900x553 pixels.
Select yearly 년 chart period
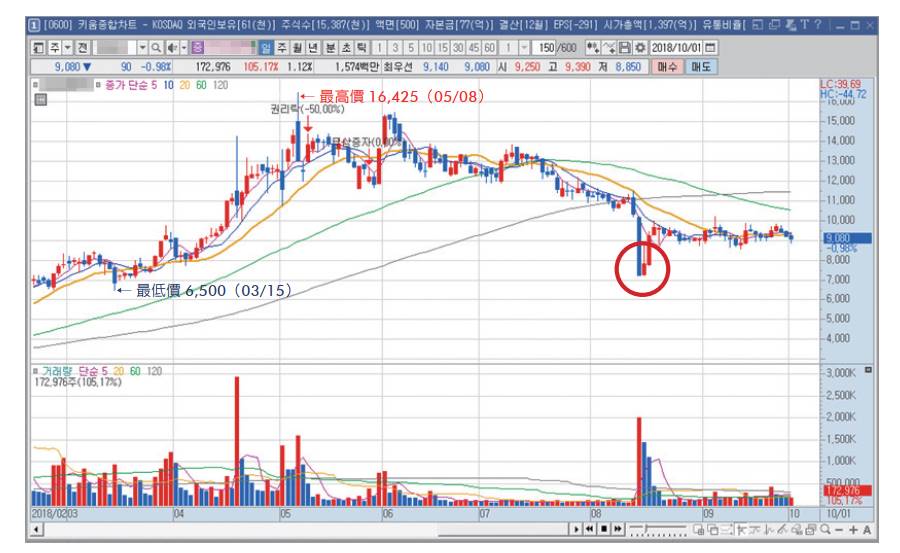pyautogui.click(x=313, y=48)
